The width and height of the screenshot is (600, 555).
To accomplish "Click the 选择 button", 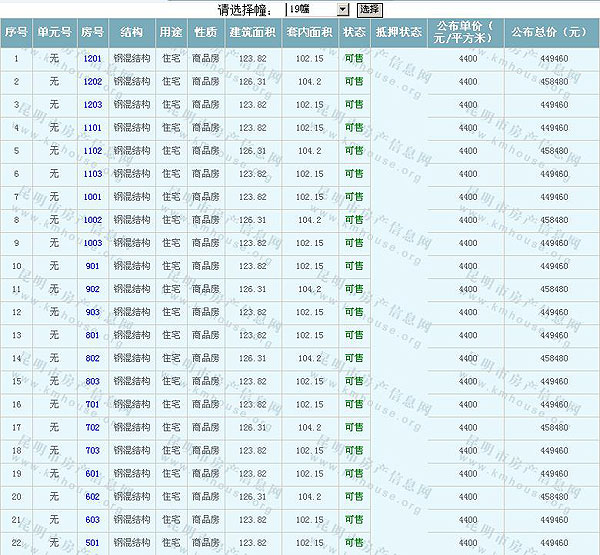I will (x=369, y=9).
